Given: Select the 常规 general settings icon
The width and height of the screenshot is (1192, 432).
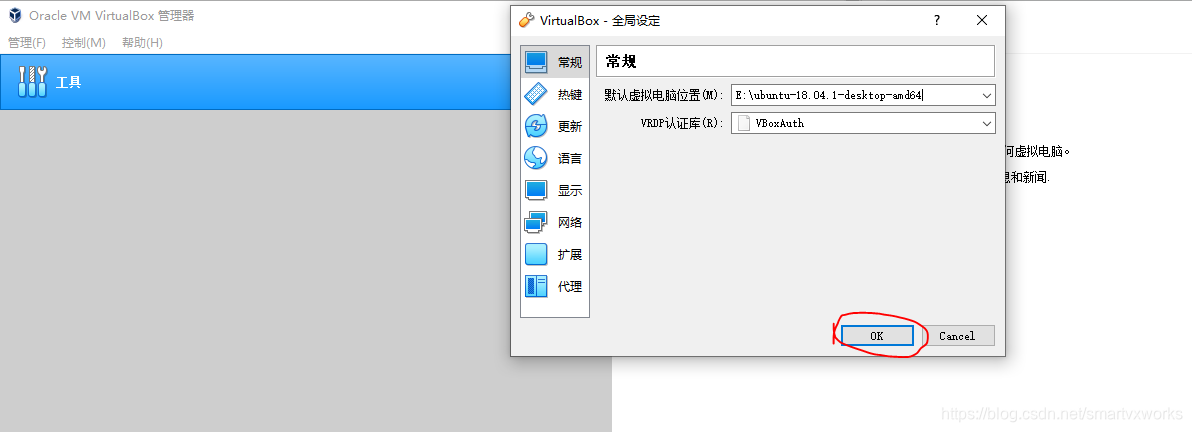Looking at the screenshot, I should pos(536,62).
